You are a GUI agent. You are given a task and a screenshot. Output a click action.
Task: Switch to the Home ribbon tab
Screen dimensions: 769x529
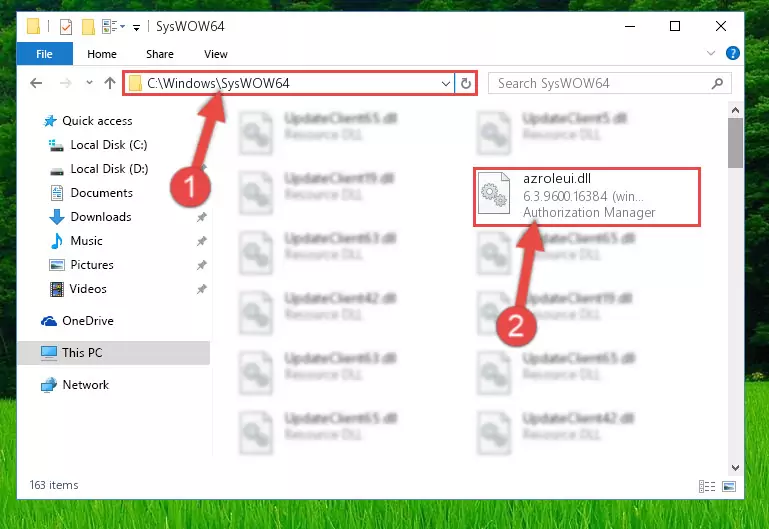point(102,54)
